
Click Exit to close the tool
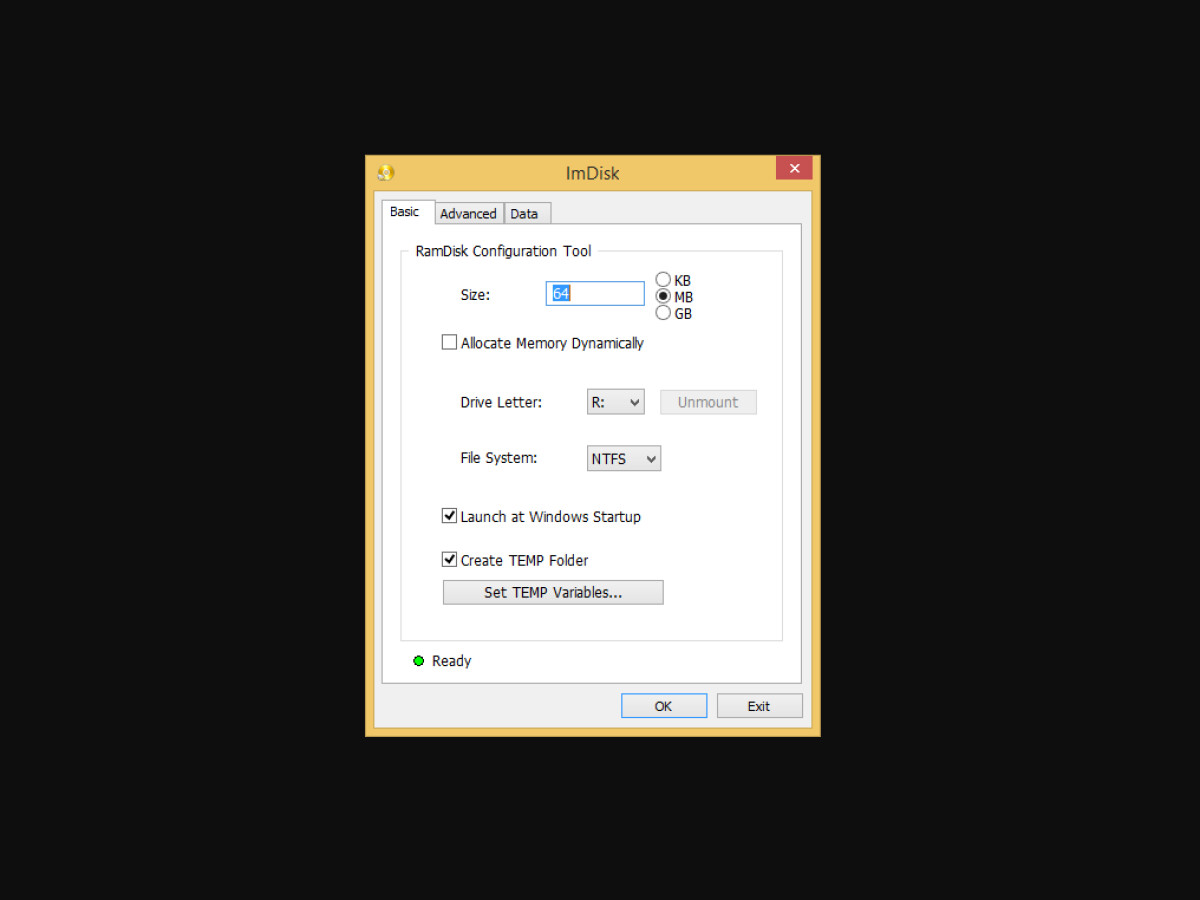(x=759, y=705)
